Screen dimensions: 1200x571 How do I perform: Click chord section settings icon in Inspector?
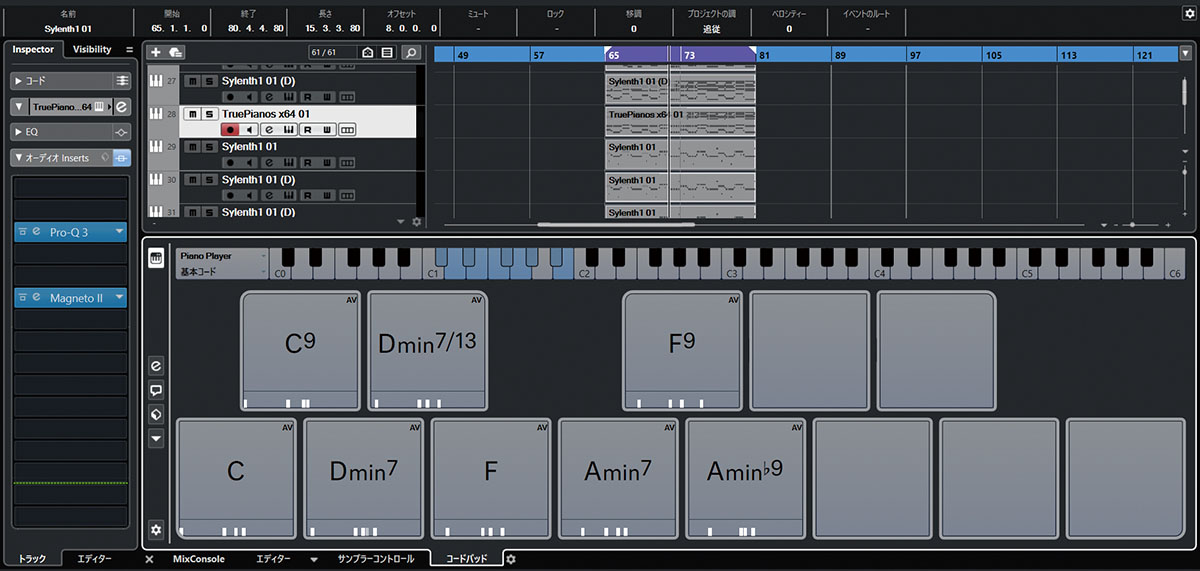pos(121,80)
